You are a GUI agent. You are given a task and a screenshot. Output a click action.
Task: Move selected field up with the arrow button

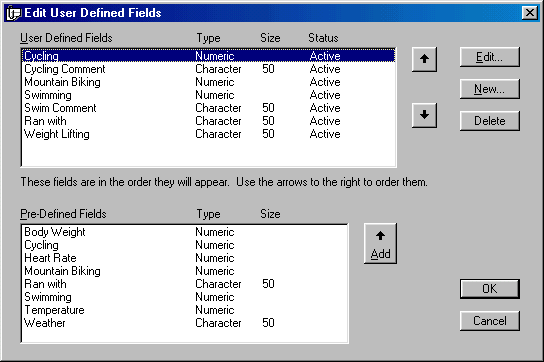pyautogui.click(x=424, y=59)
